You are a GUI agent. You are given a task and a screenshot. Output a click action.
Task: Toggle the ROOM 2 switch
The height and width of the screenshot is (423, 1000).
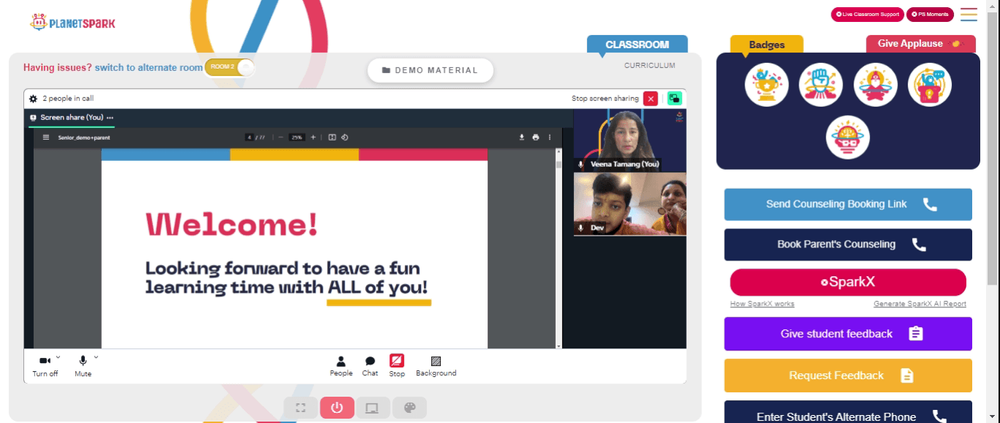[230, 67]
